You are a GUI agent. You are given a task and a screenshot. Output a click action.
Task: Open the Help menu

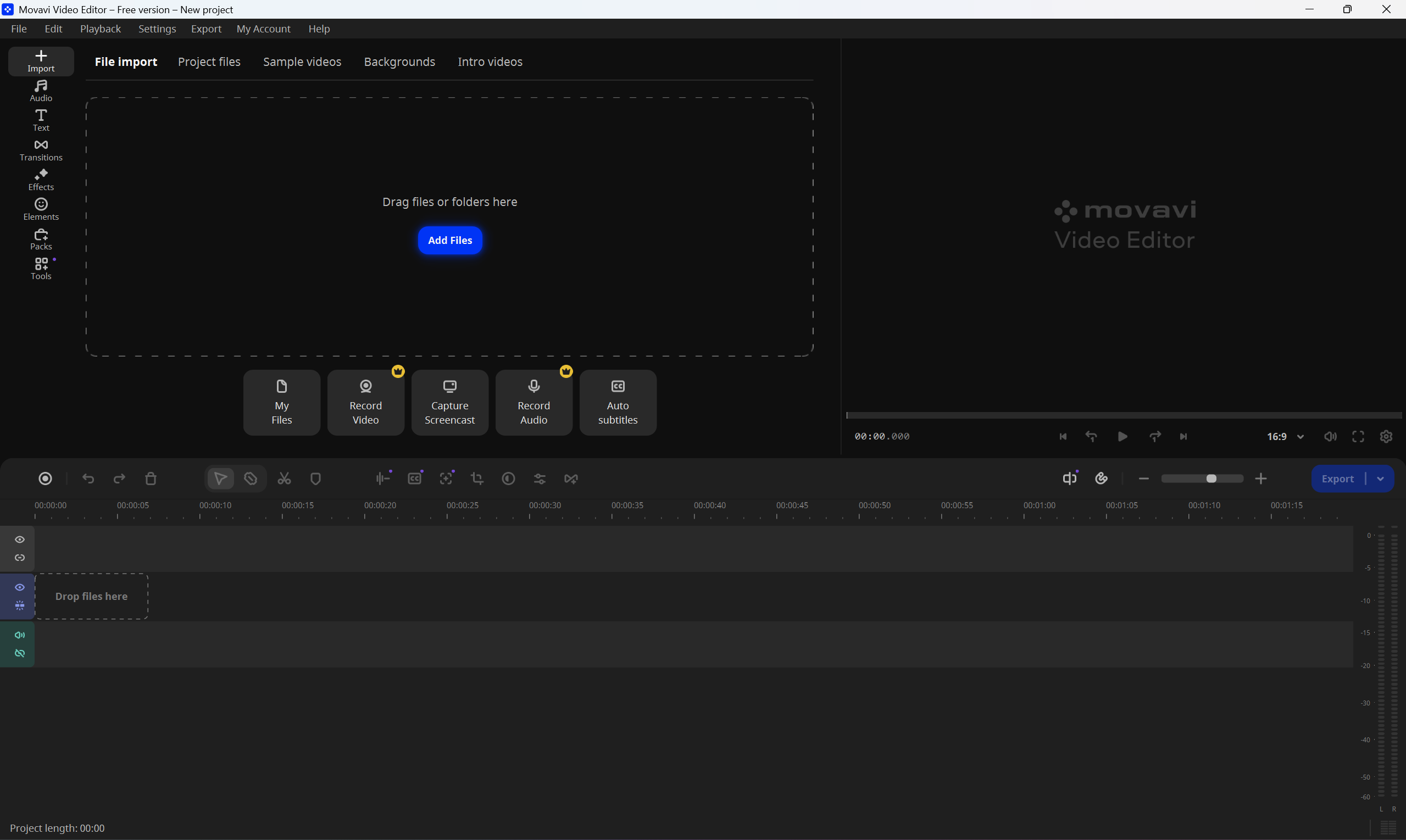coord(319,29)
